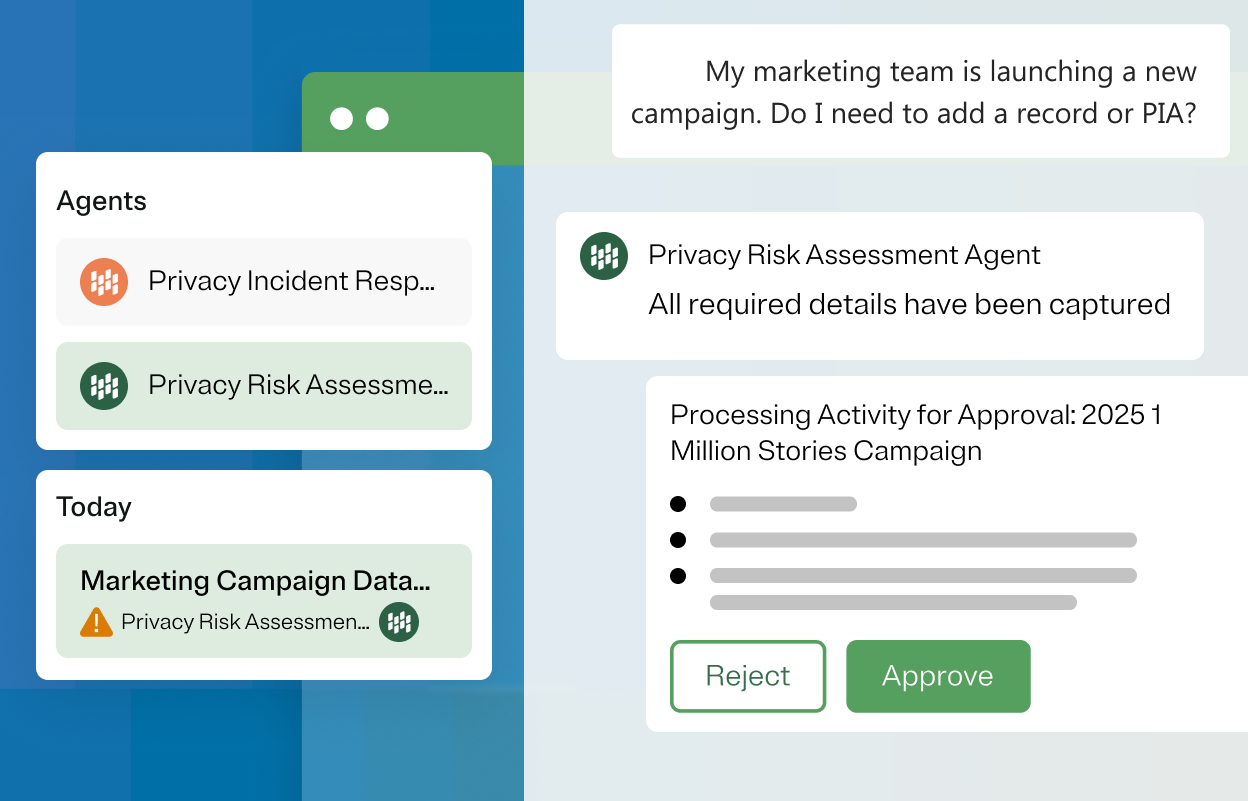Click the gray progress bar under the third bullet
Viewport: 1248px width, 801px height.
click(893, 602)
